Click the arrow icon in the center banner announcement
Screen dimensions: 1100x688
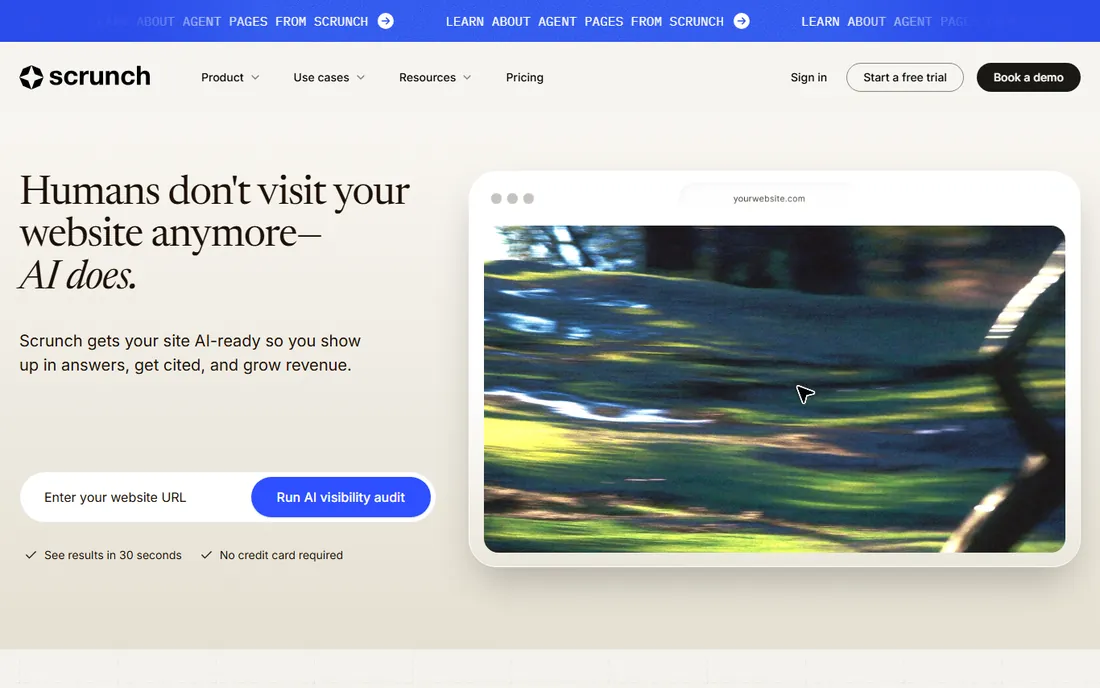coord(742,21)
